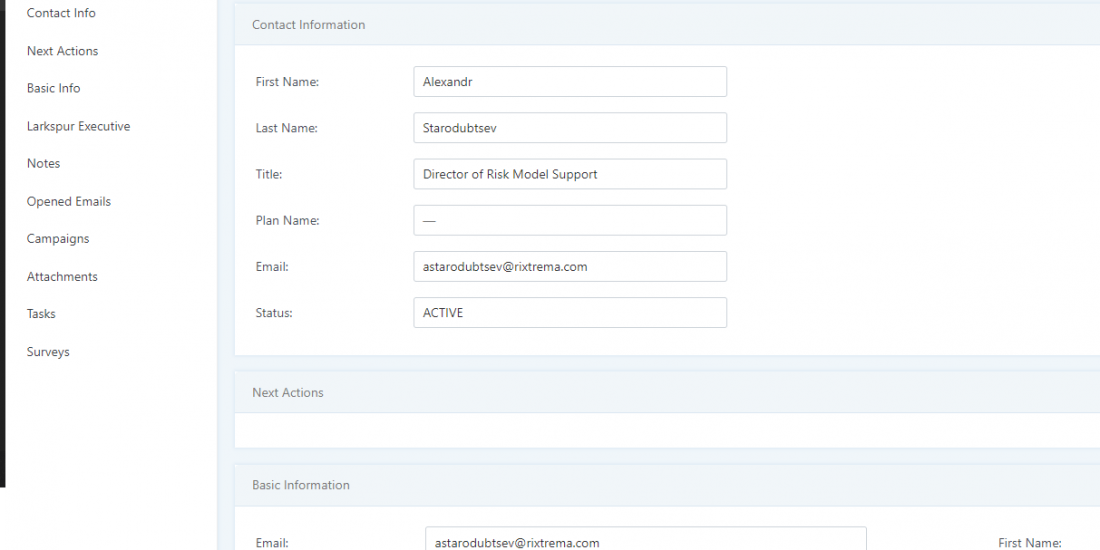
Task: Click the First Name field containing Alexandr
Action: (569, 82)
